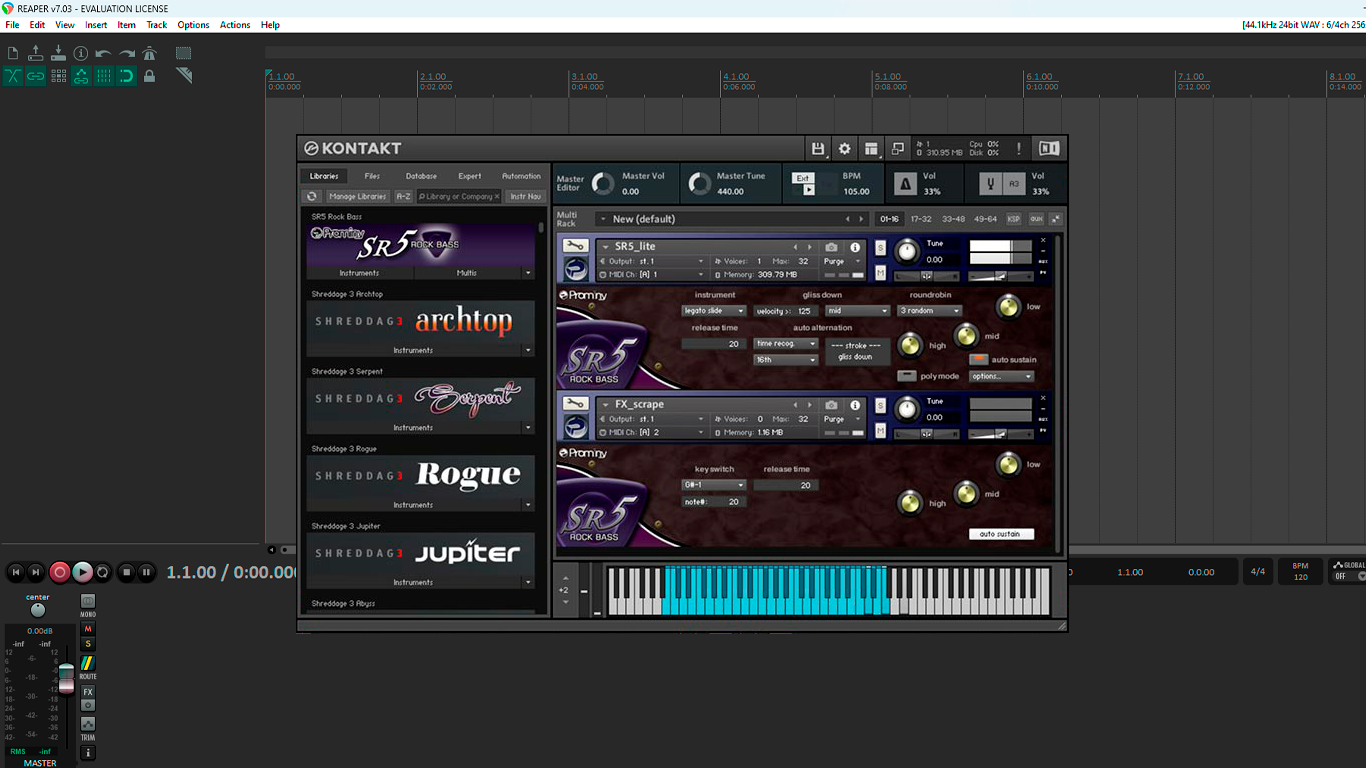Click the Save project download icon
This screenshot has width=1366, height=768.
58,53
